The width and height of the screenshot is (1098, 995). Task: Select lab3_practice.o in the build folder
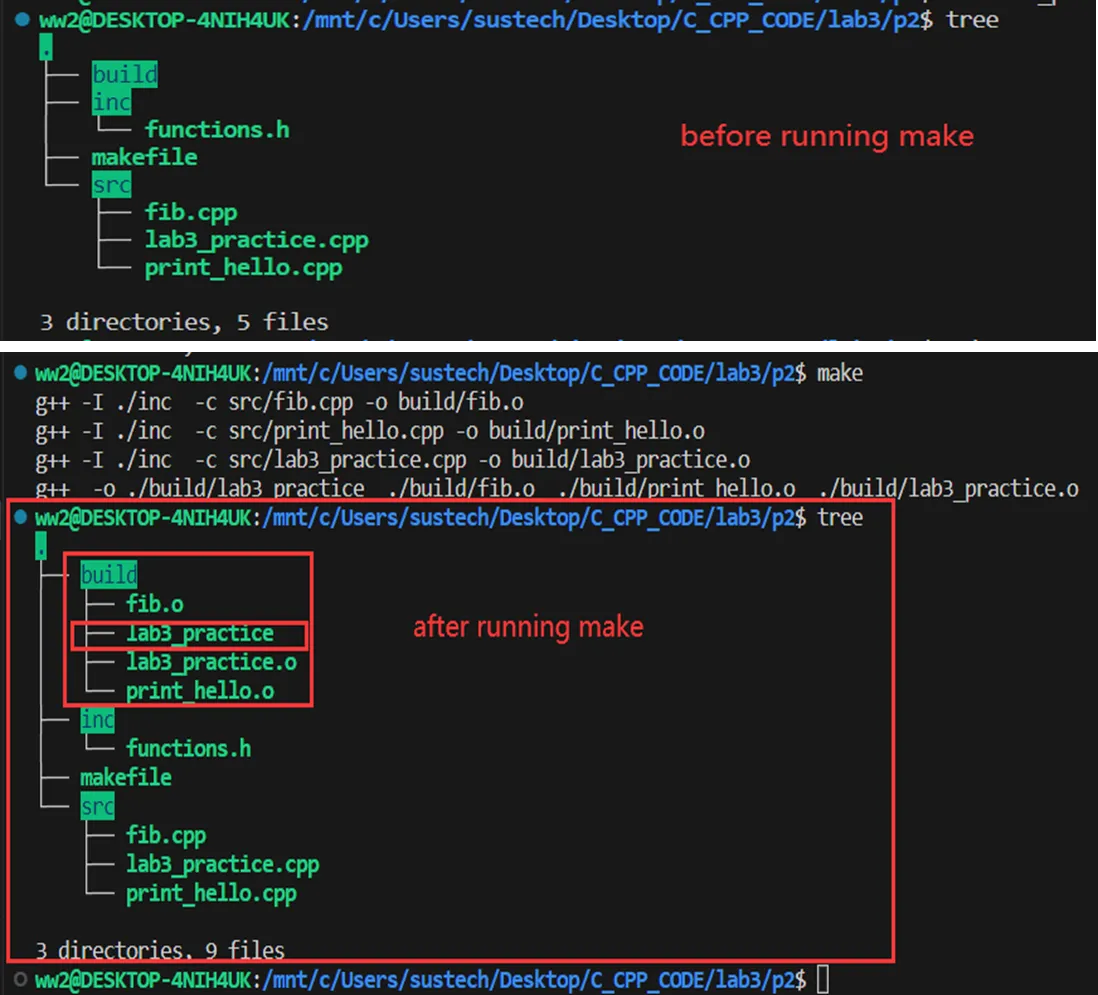[210, 662]
